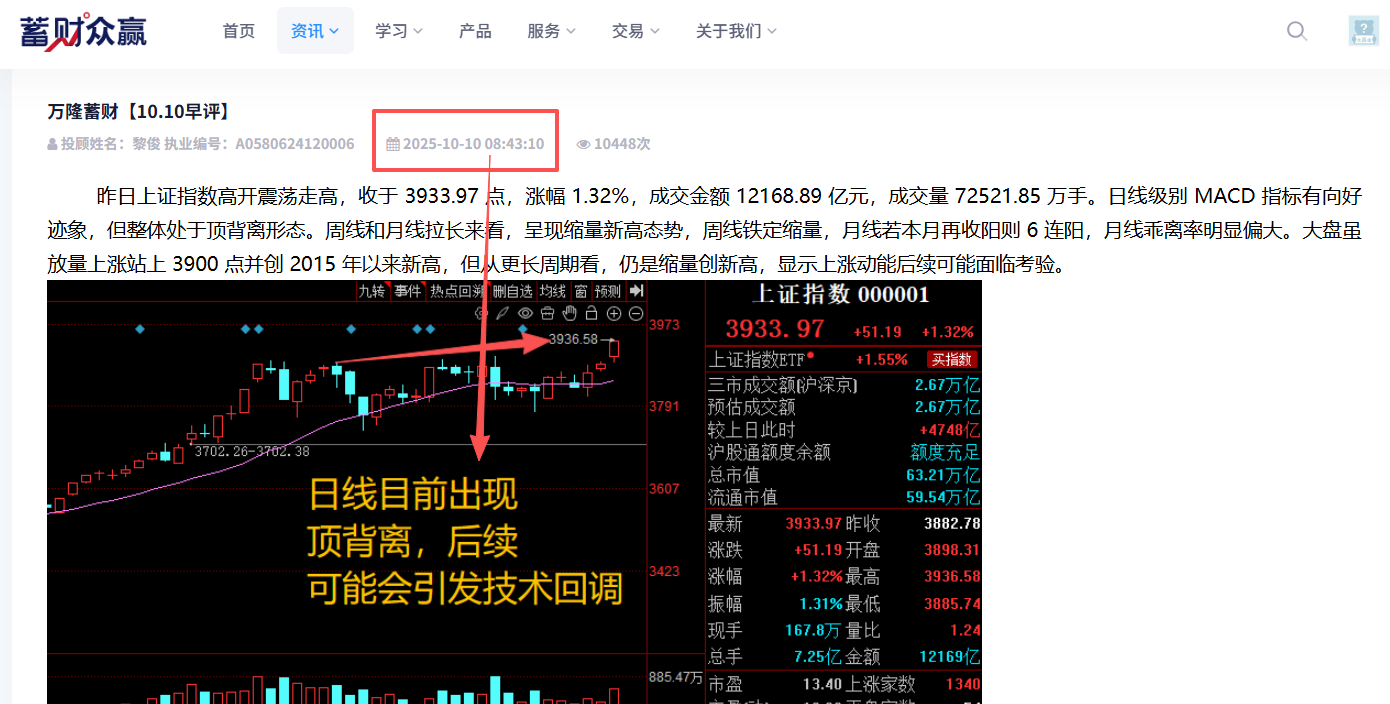Toggle the eye visibility icon on chart
Viewport: 1390px width, 704px height.
(x=526, y=314)
